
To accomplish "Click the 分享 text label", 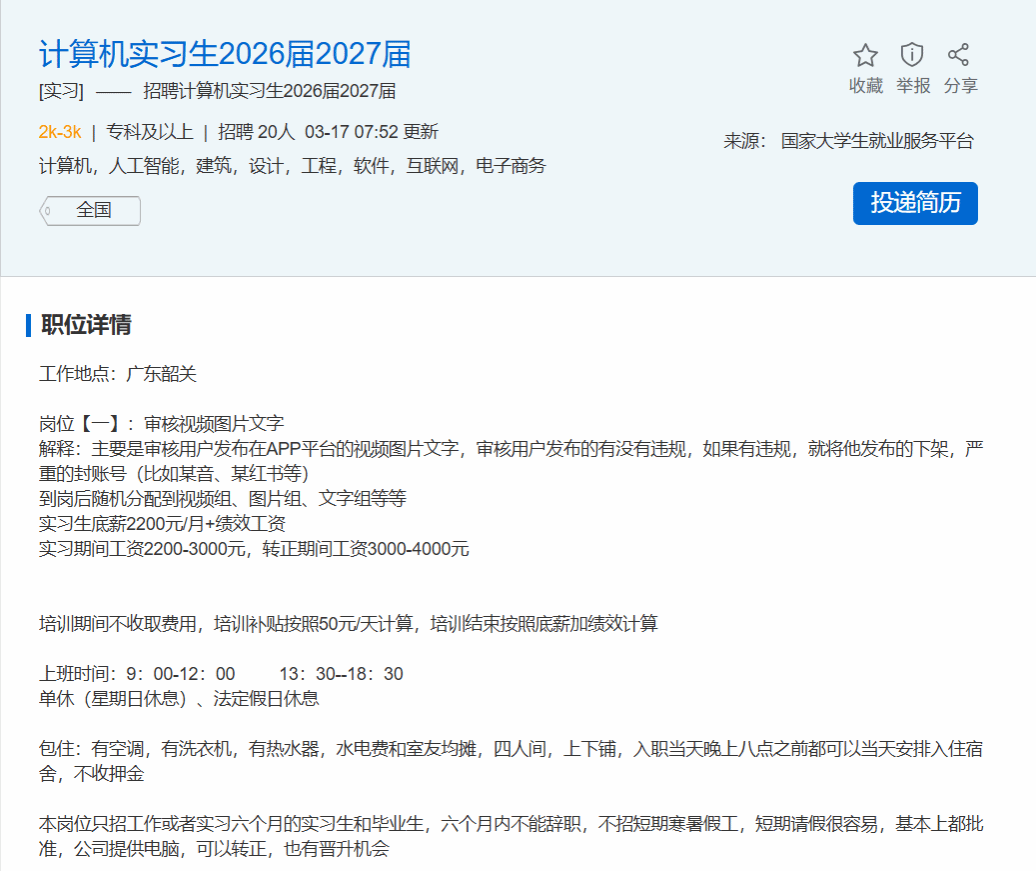I will pyautogui.click(x=960, y=86).
